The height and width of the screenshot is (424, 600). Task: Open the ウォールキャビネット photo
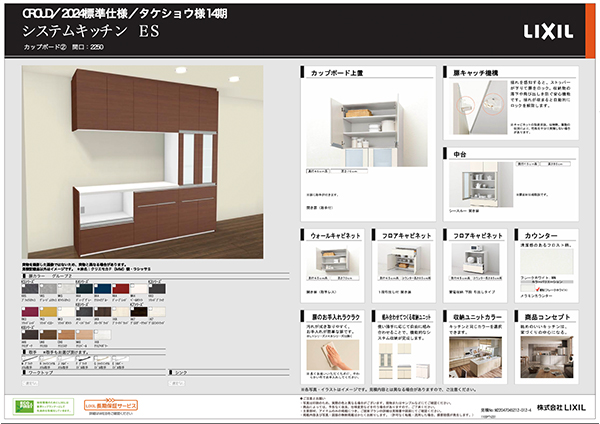click(x=333, y=260)
